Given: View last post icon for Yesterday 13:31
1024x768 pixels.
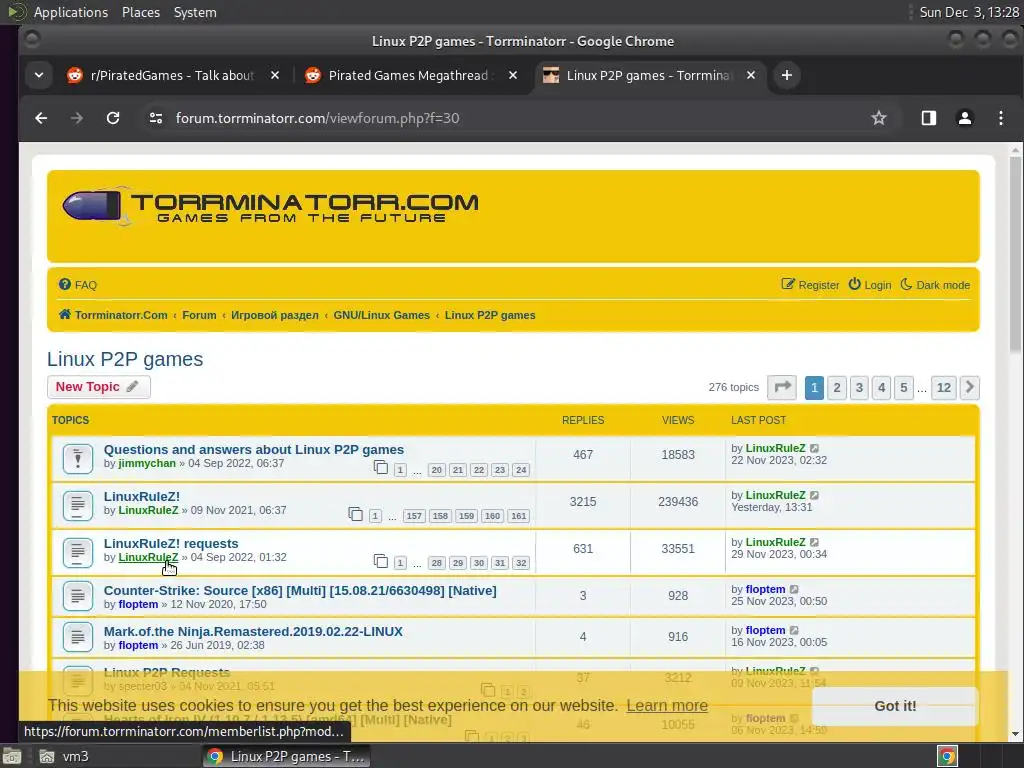Looking at the screenshot, I should pos(814,496).
